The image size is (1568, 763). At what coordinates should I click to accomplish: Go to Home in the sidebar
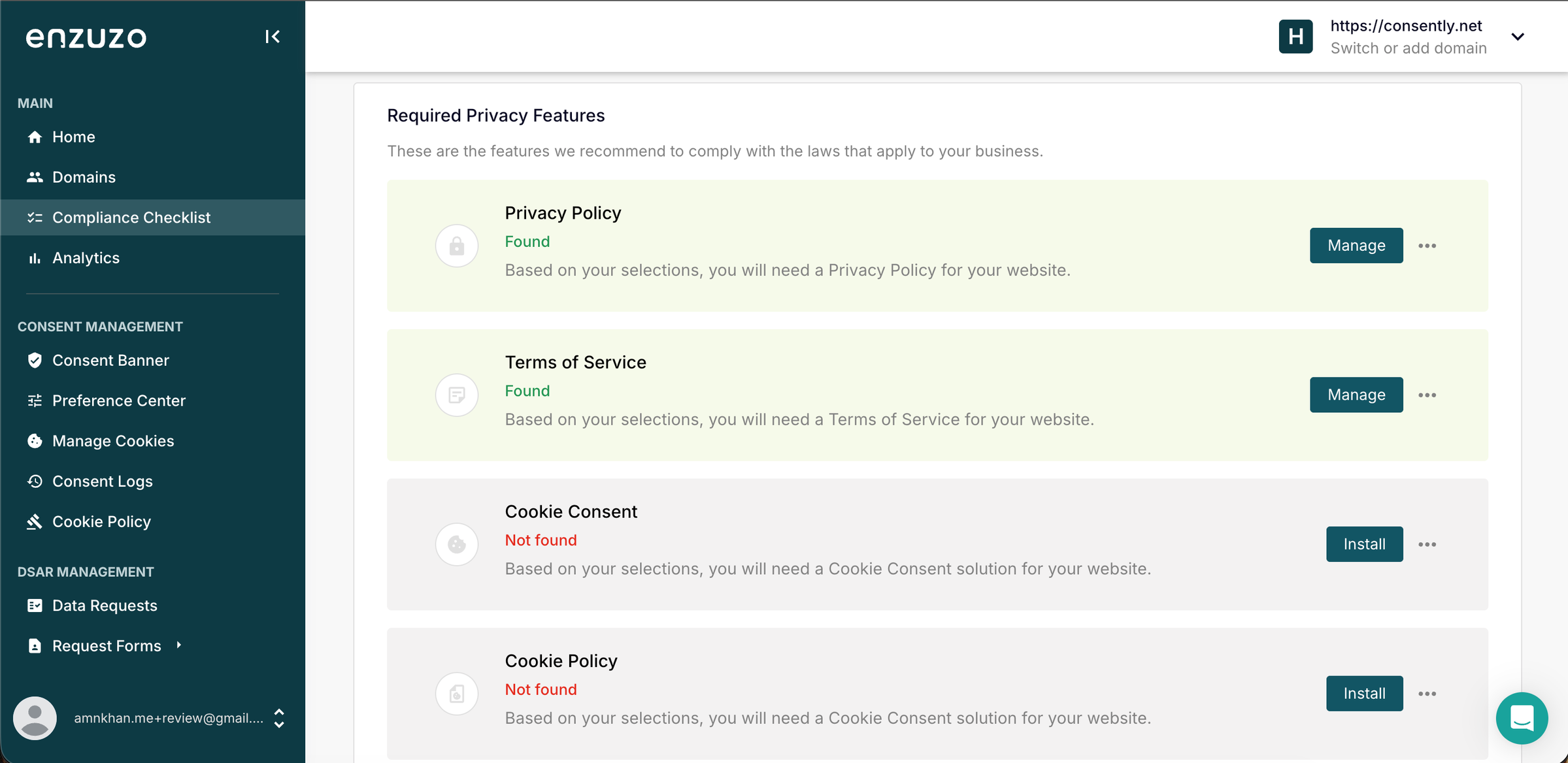[x=153, y=137]
